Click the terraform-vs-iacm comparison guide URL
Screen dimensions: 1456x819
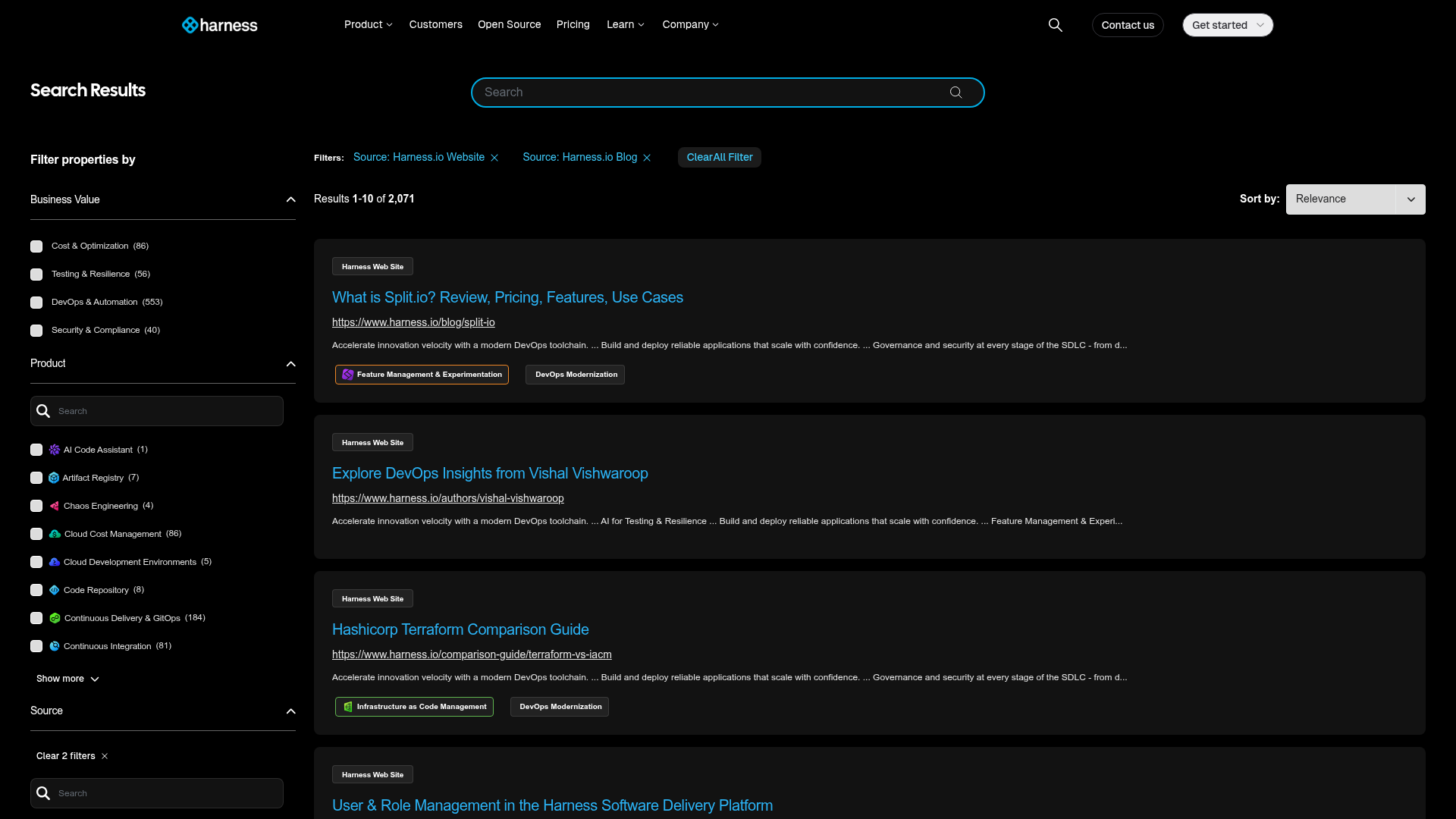coord(472,655)
